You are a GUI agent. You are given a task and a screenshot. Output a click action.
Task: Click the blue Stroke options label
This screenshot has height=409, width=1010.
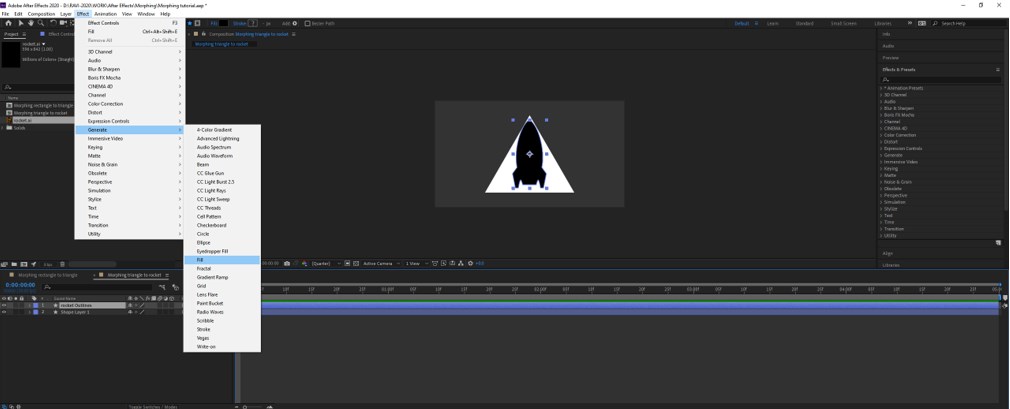[x=240, y=23]
